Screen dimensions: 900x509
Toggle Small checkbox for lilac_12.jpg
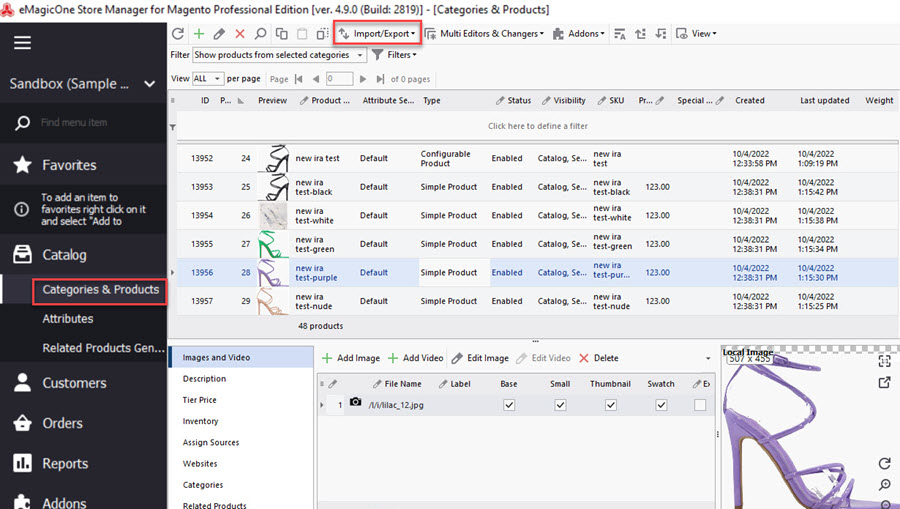coord(560,405)
